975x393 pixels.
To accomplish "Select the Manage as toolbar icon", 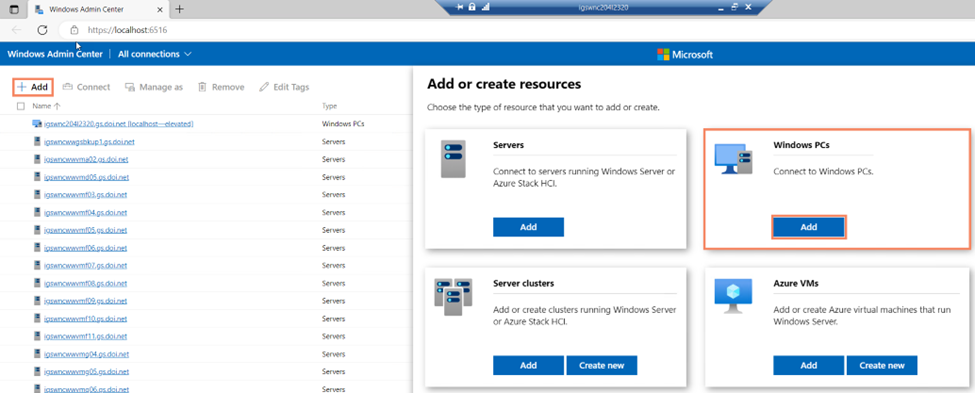I will [x=130, y=87].
